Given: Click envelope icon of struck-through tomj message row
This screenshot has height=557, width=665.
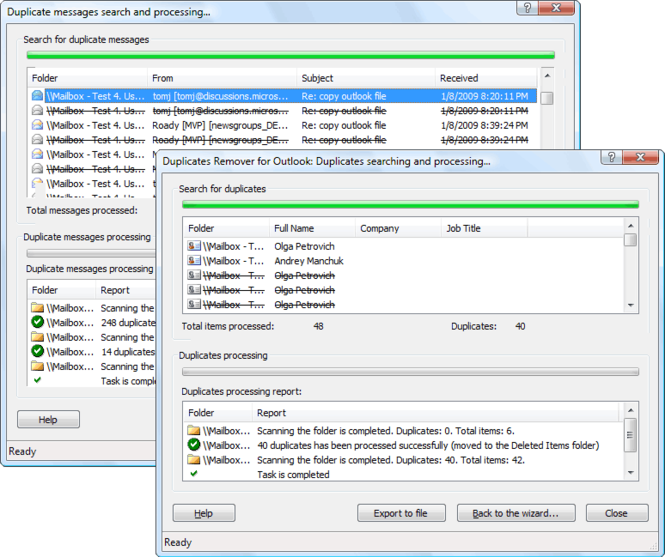Looking at the screenshot, I should click(37, 111).
